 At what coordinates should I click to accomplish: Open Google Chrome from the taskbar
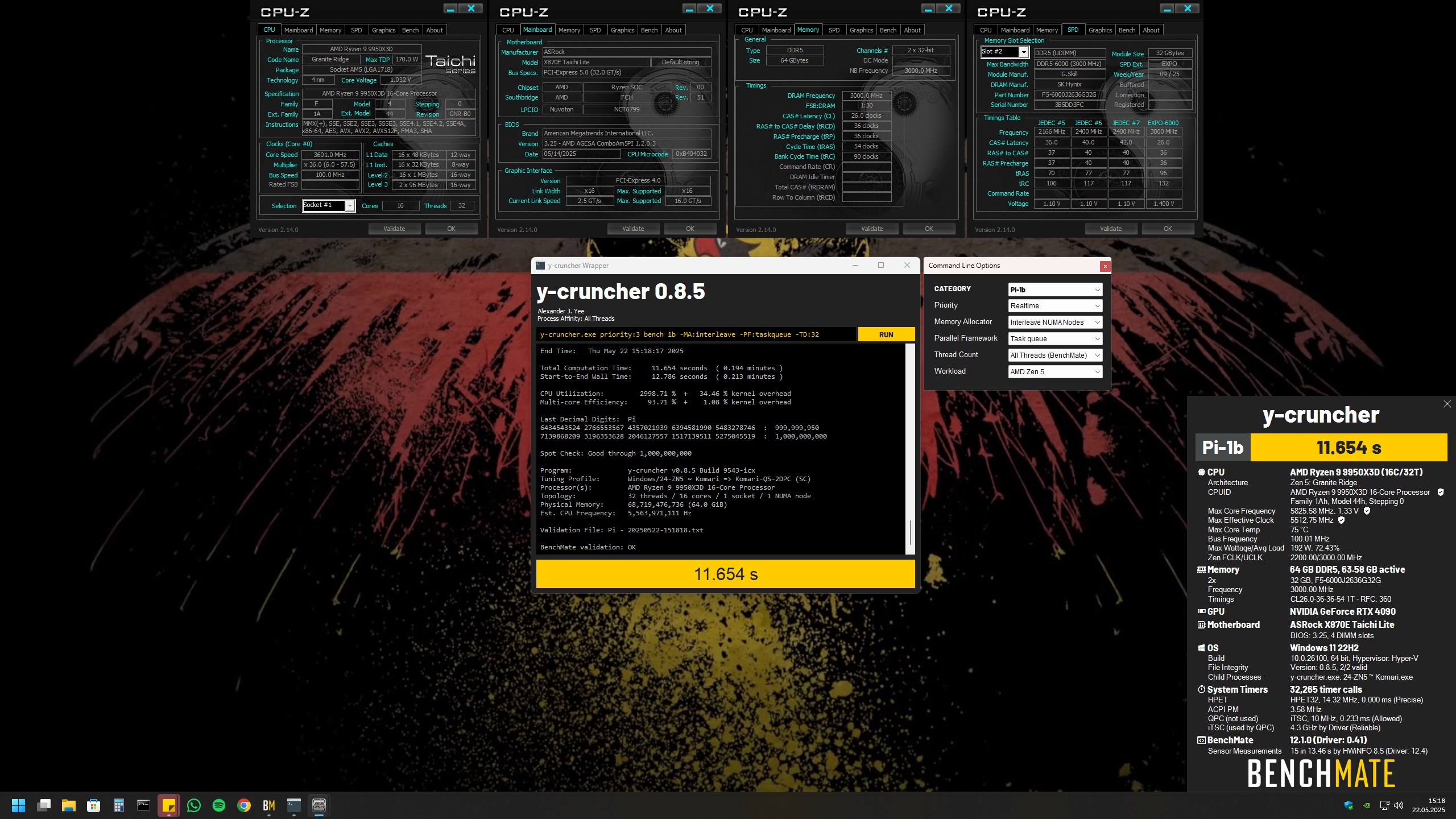pyautogui.click(x=244, y=805)
